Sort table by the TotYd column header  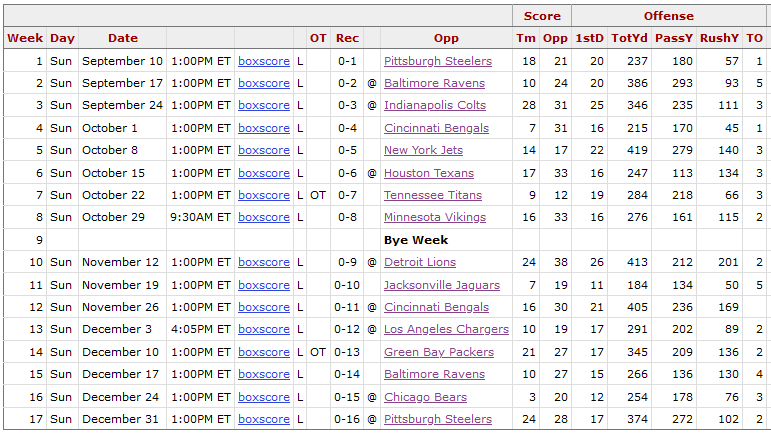coord(629,38)
